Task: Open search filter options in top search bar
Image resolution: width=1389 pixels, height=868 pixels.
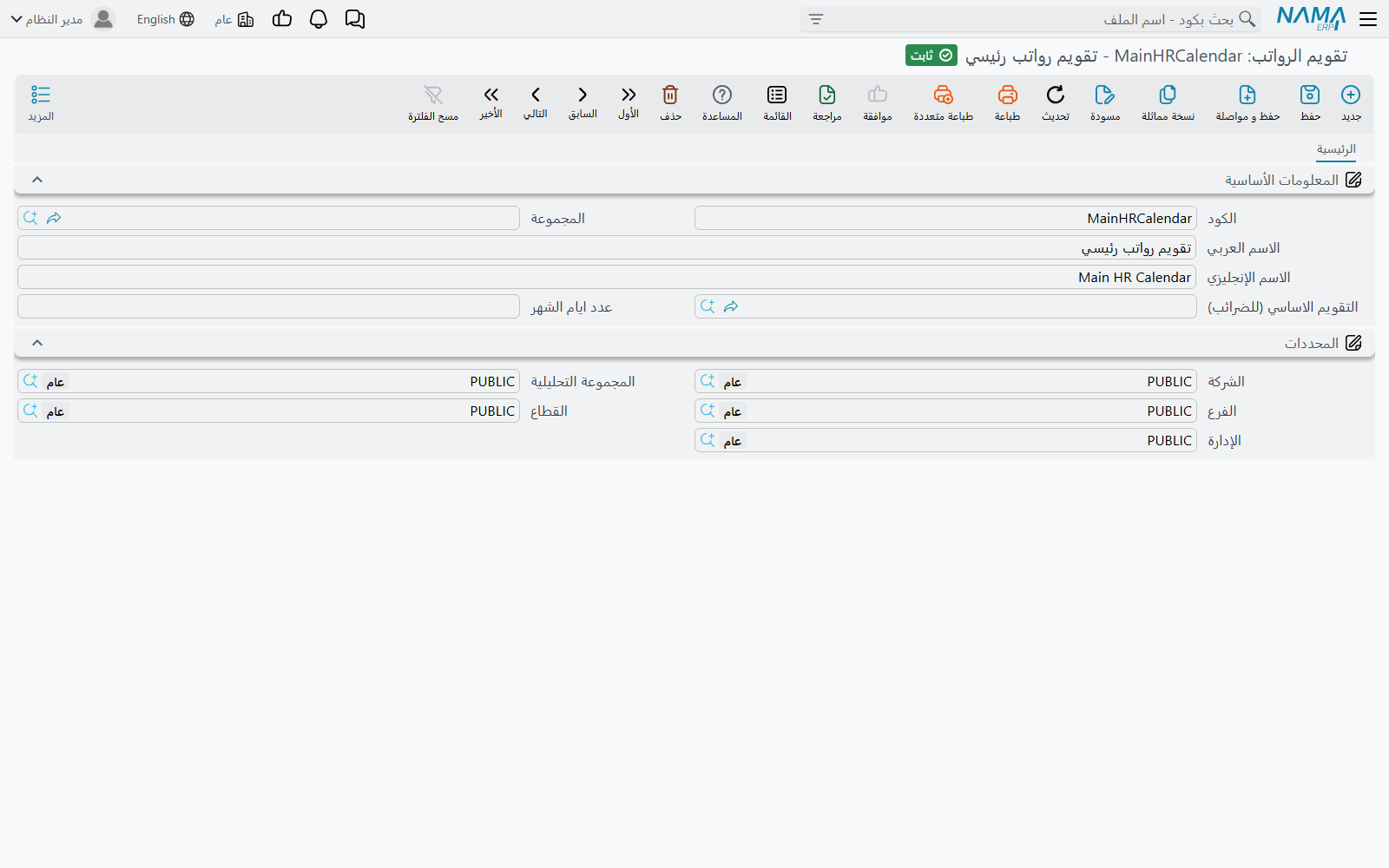Action: 816,19
